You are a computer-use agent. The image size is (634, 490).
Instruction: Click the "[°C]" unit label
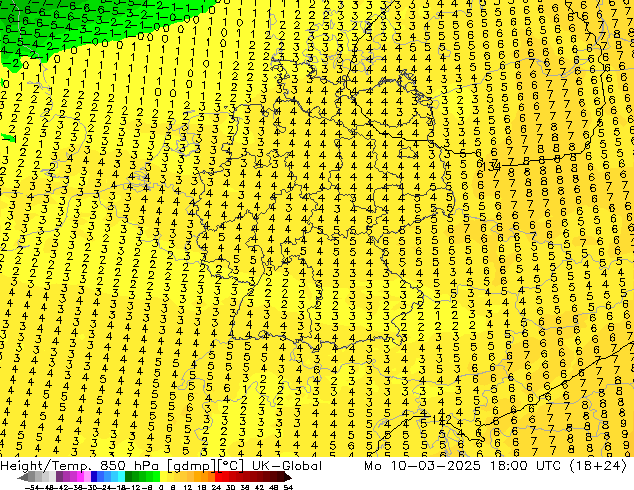point(230,466)
